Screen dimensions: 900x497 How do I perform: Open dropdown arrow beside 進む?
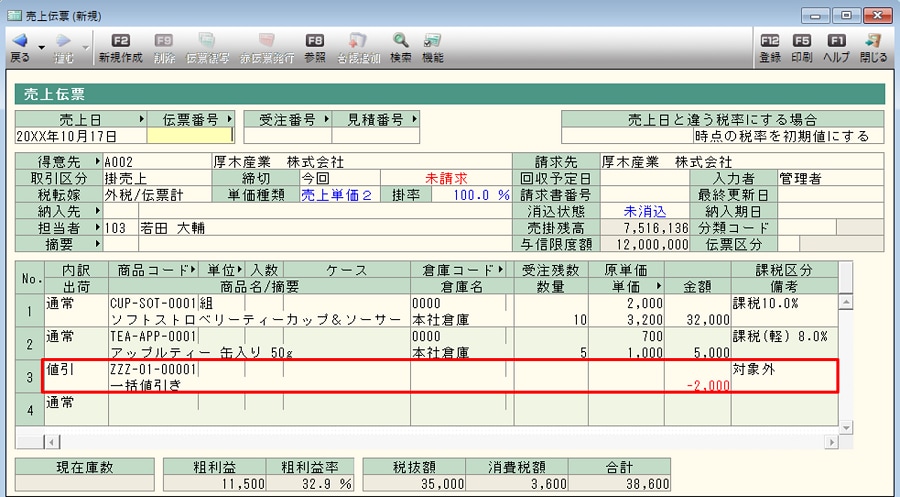point(85,47)
